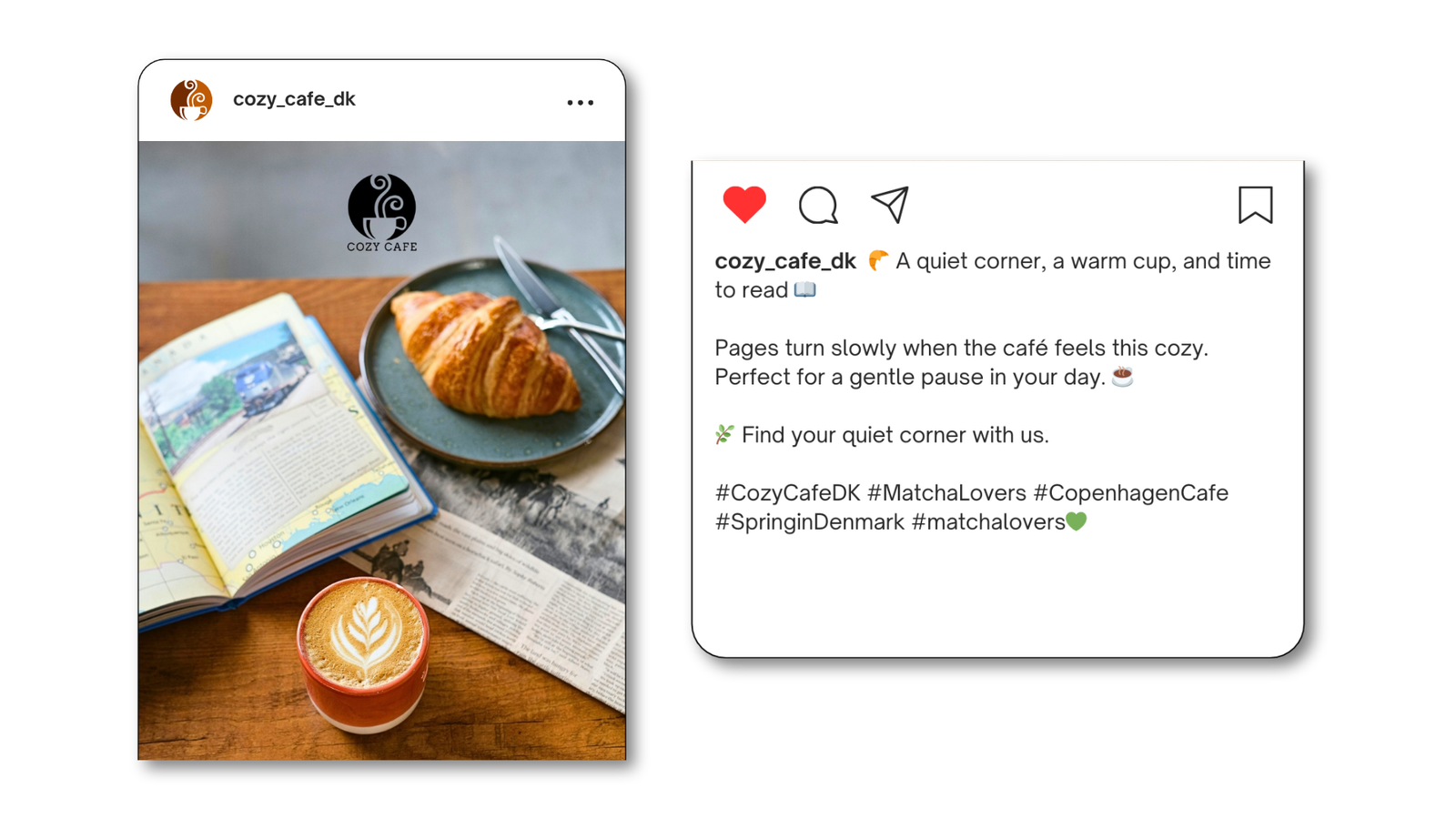The width and height of the screenshot is (1456, 819).
Task: Open cozy_cafe_dk username in post header
Action: 294,99
